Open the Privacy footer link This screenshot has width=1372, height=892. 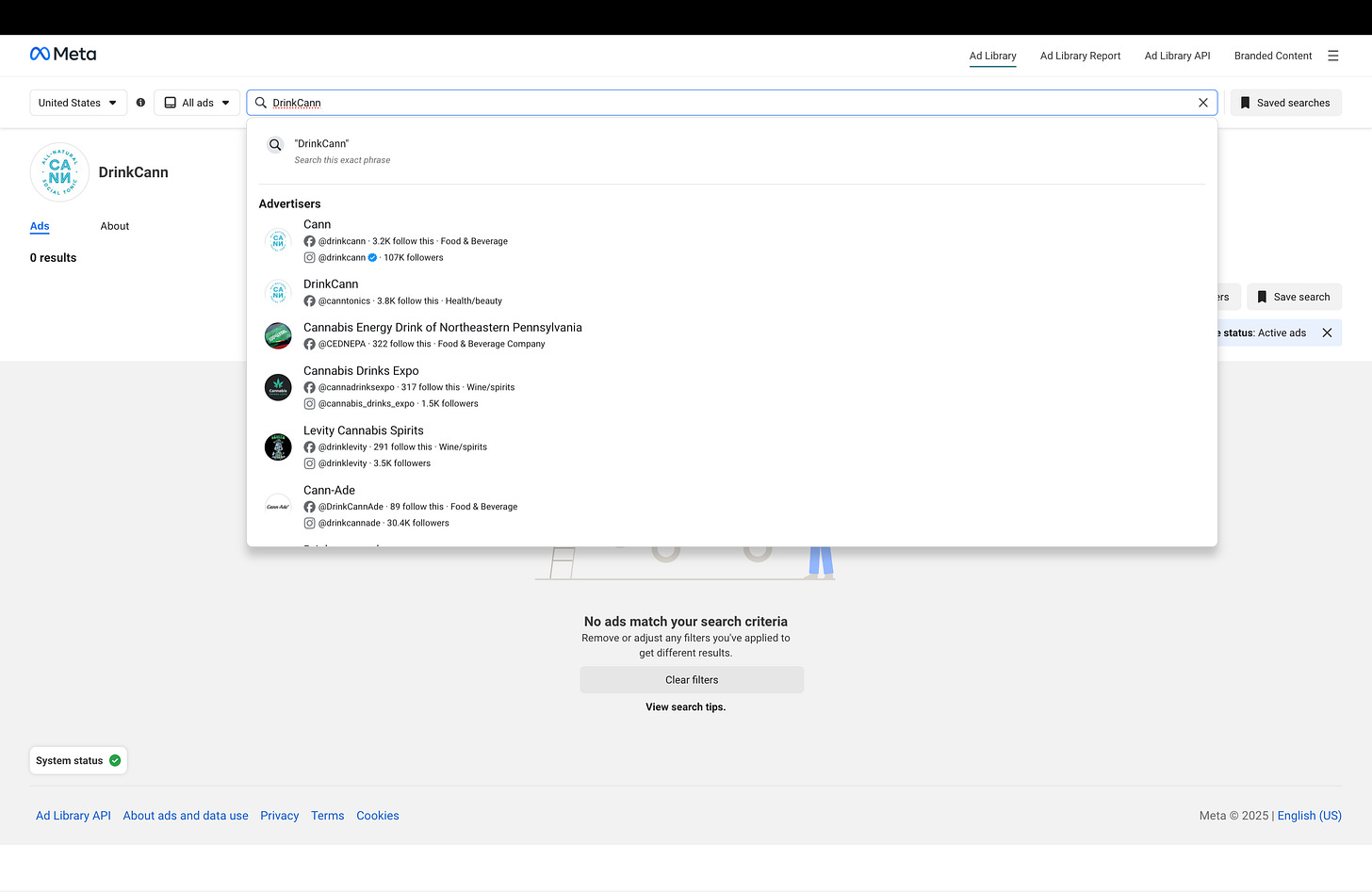click(280, 816)
